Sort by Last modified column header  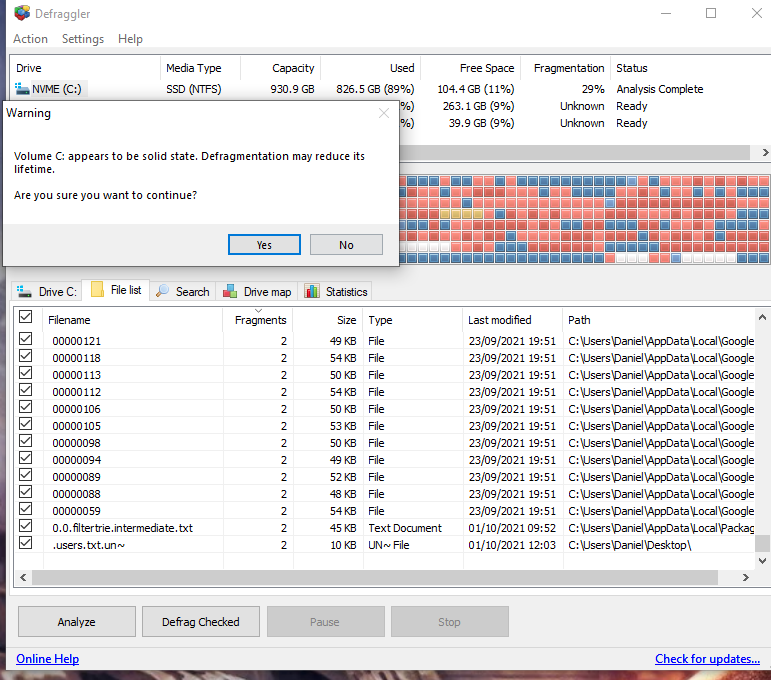coord(512,320)
